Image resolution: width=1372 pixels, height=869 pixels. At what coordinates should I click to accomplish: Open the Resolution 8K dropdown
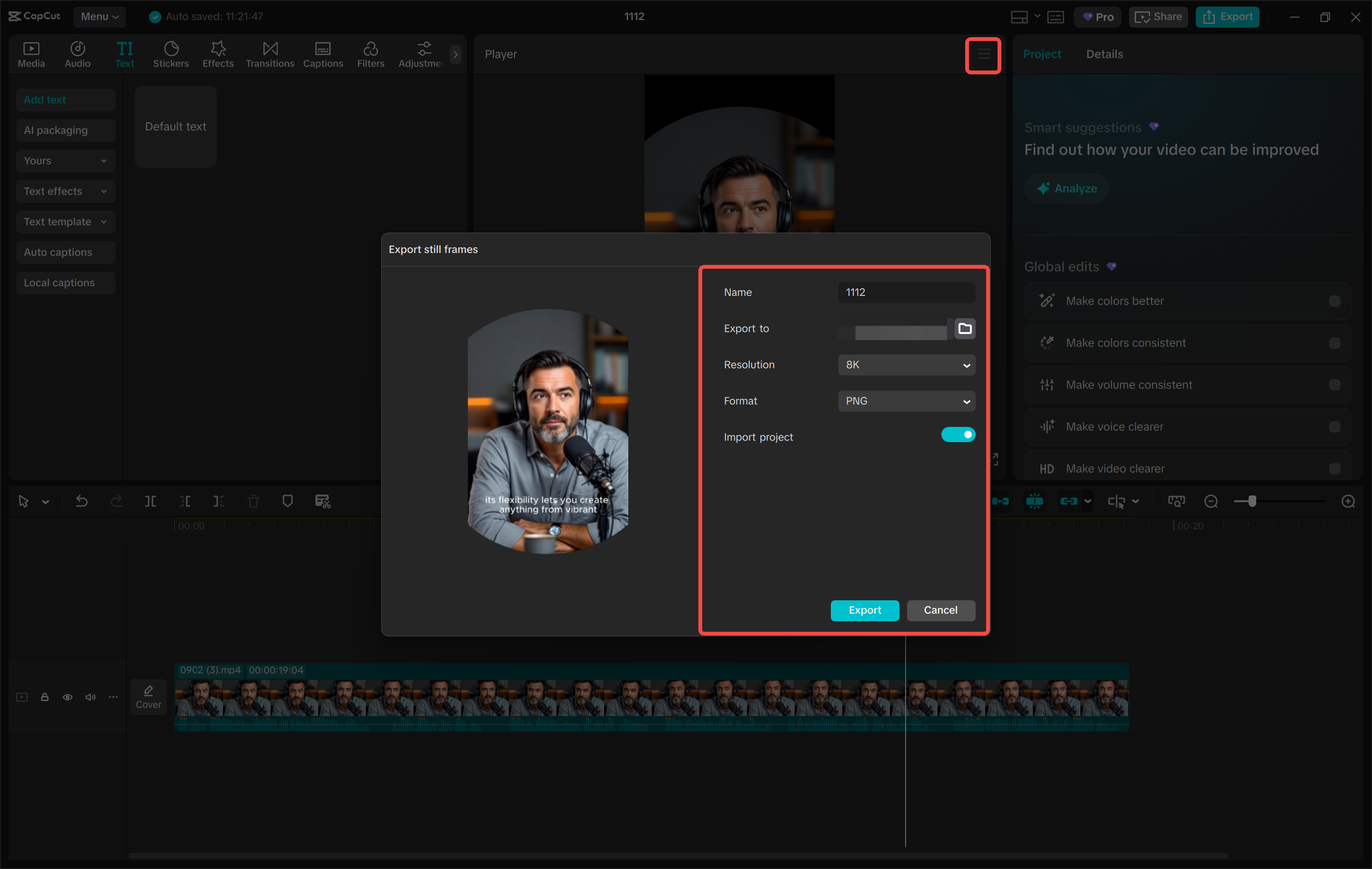[906, 364]
